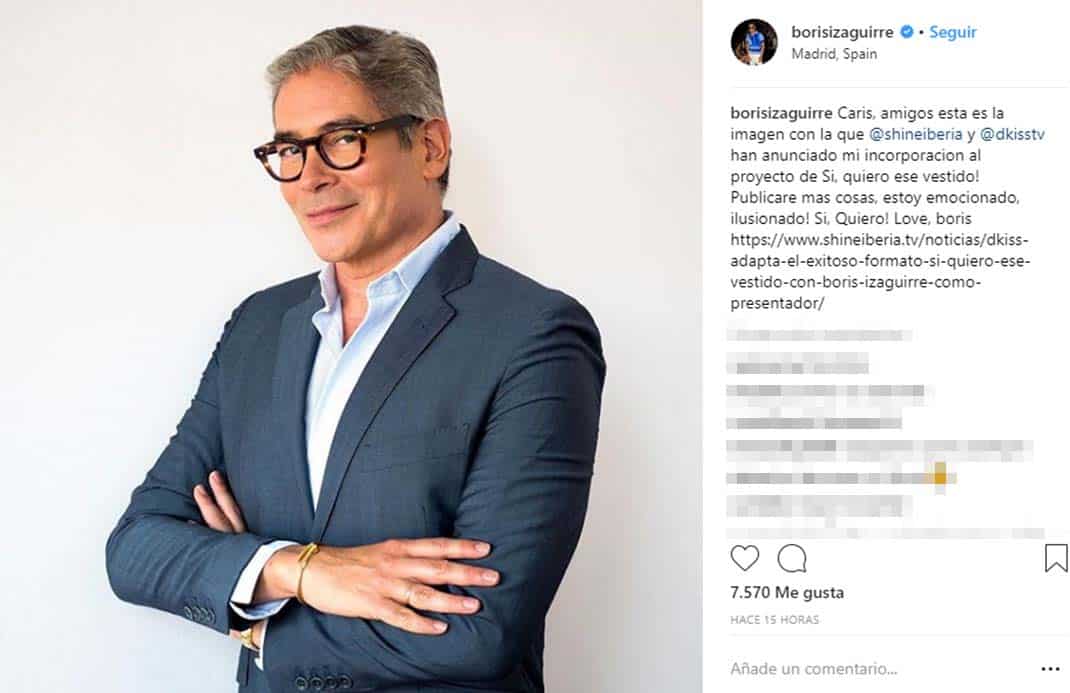This screenshot has width=1070, height=693.
Task: Click the last blurred comment above the icons
Action: click(x=885, y=533)
